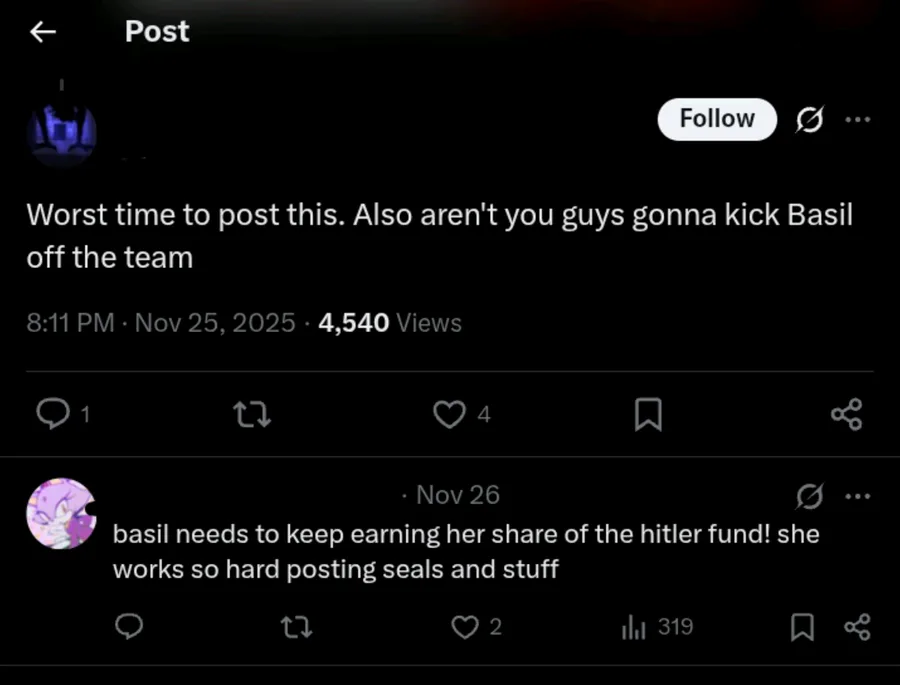This screenshot has height=685, width=900.
Task: Follow the post author
Action: click(717, 119)
